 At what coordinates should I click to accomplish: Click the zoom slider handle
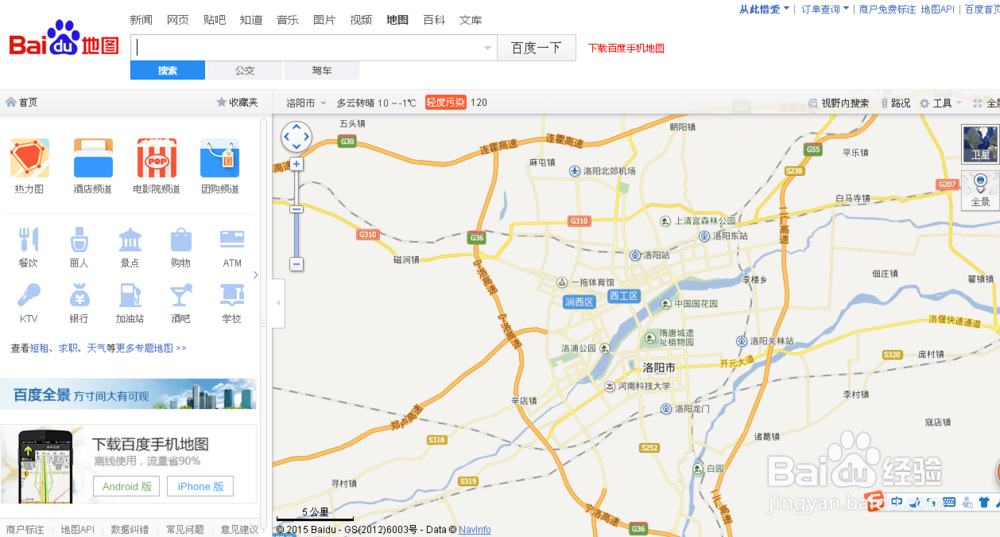[x=297, y=209]
